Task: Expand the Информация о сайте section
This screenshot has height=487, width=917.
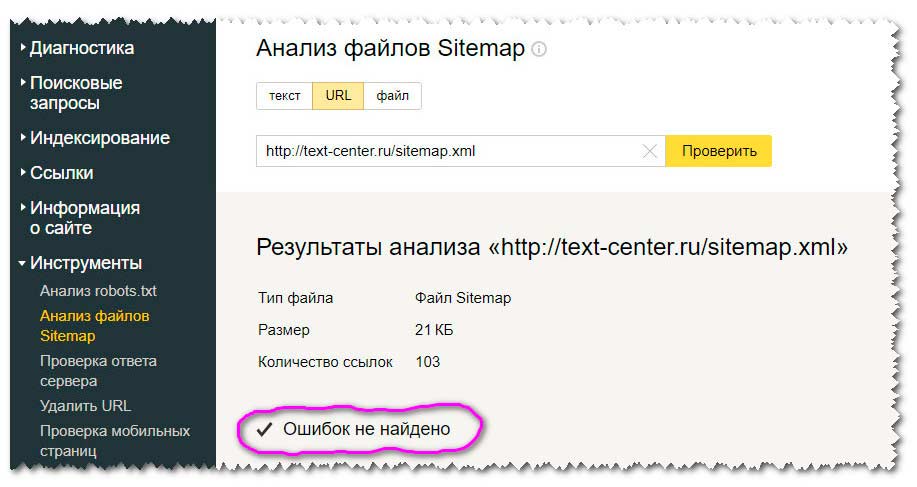Action: pos(84,218)
